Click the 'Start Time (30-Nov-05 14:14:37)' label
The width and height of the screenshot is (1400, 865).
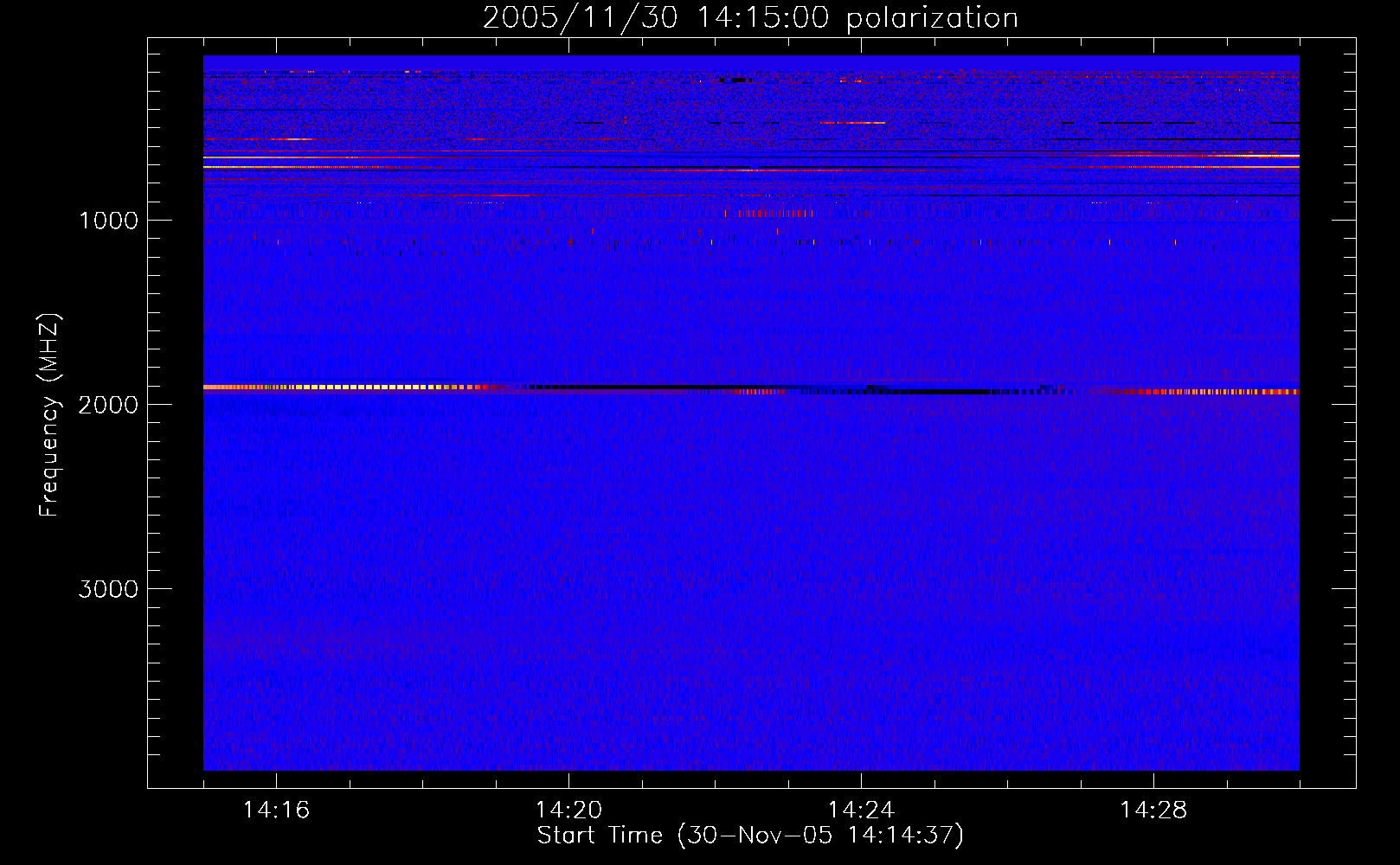[750, 836]
